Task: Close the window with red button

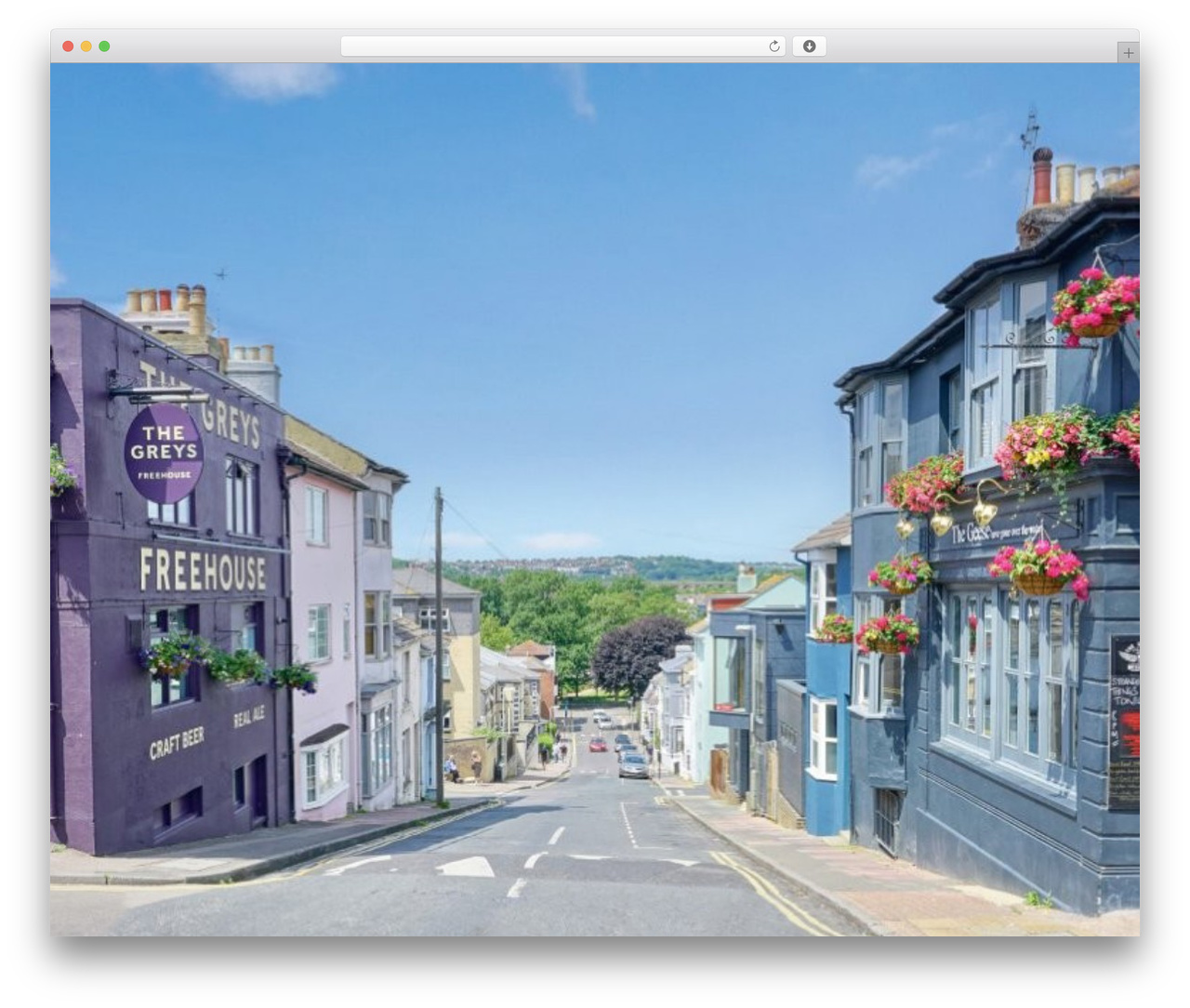Action: (68, 46)
